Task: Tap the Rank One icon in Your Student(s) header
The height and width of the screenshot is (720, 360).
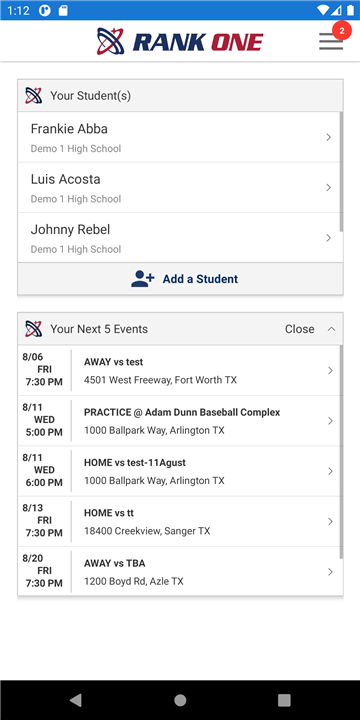Action: [34, 96]
